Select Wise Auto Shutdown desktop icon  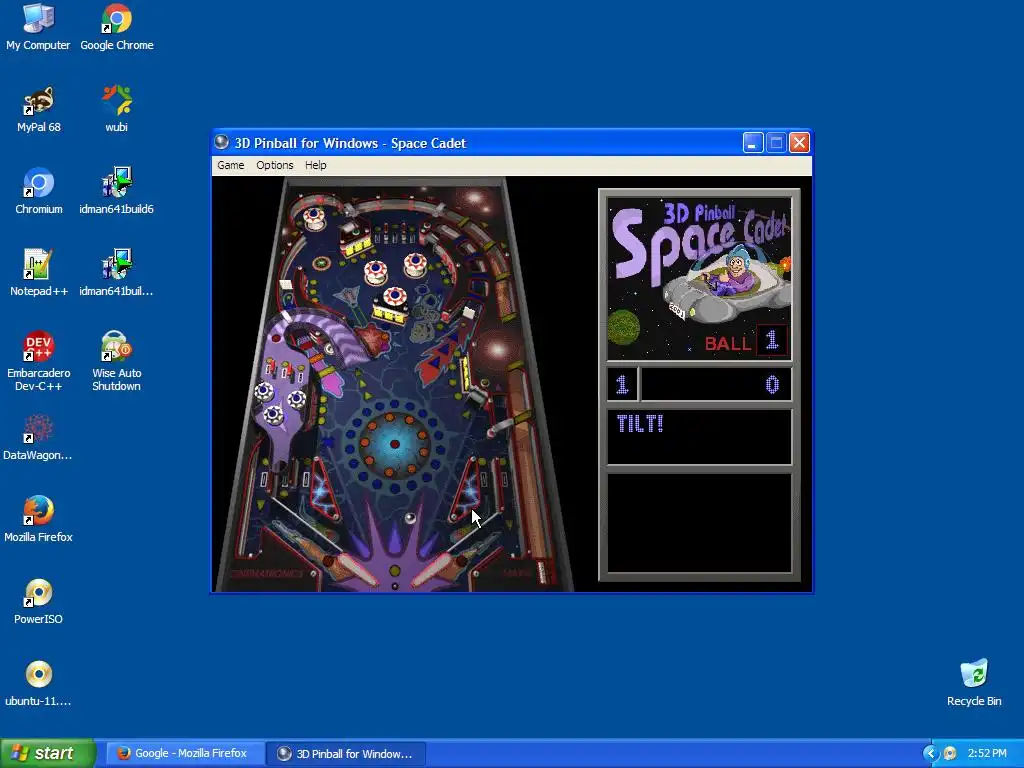click(x=116, y=362)
